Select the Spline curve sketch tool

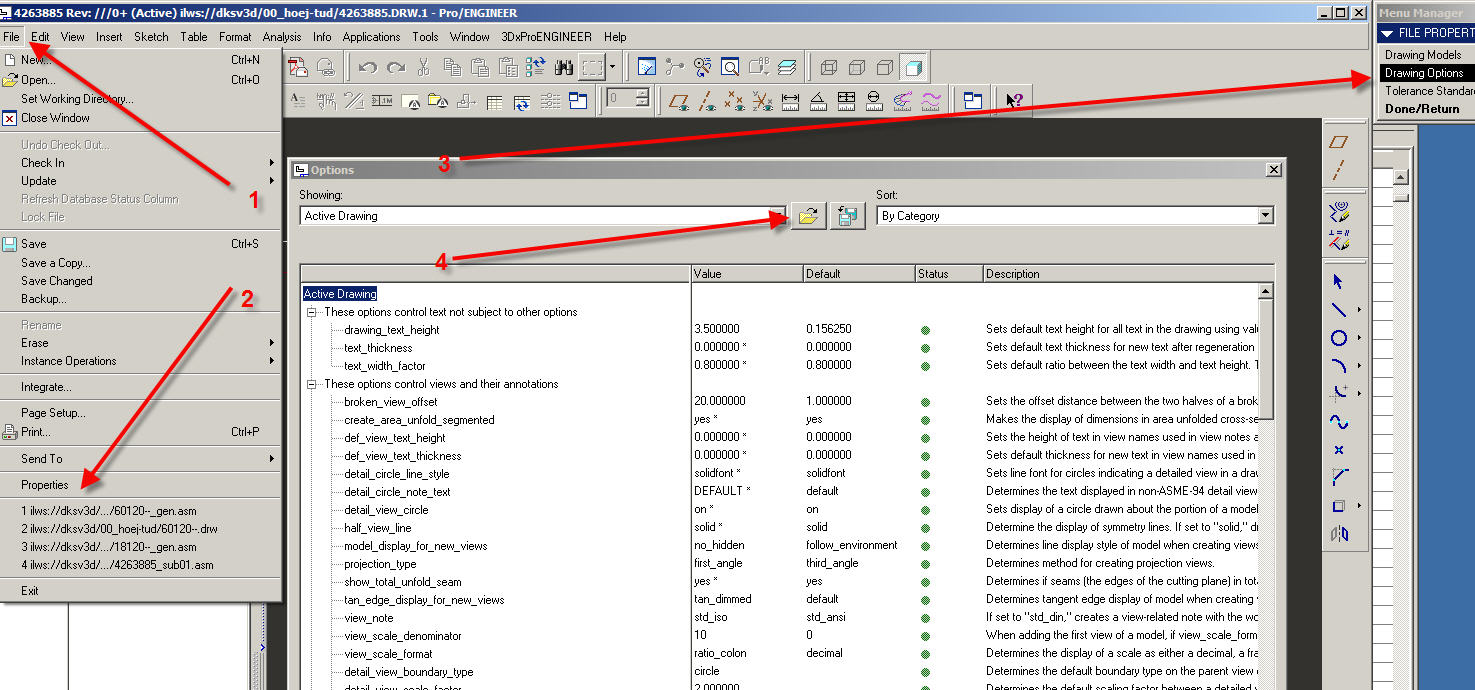point(1339,422)
